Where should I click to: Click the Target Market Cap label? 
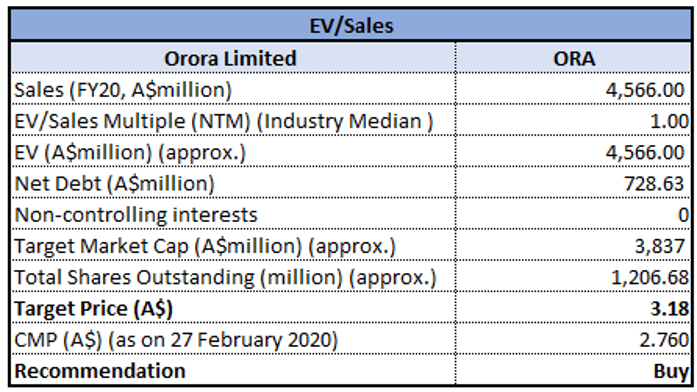coord(205,246)
